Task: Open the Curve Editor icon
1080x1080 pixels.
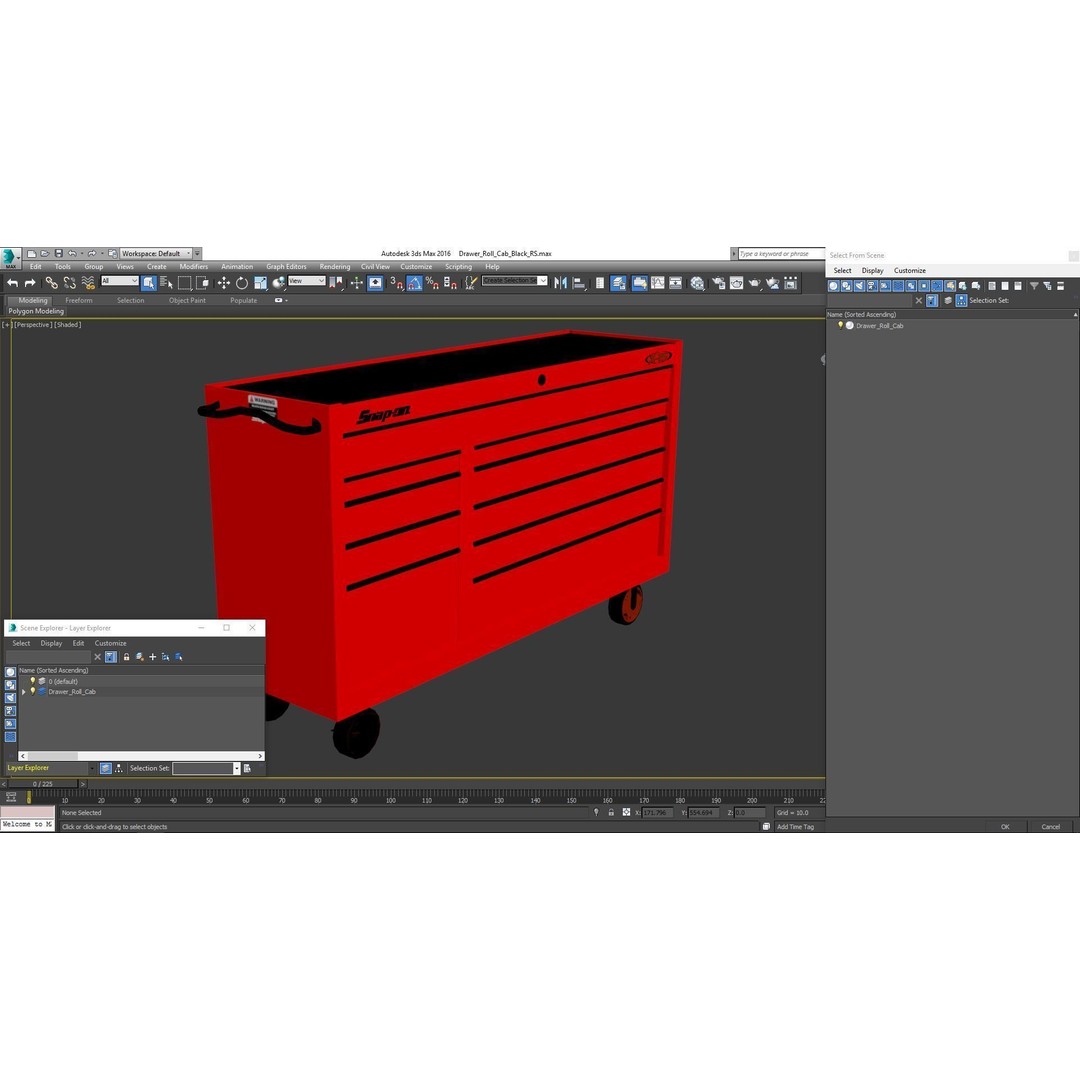Action: (x=658, y=282)
